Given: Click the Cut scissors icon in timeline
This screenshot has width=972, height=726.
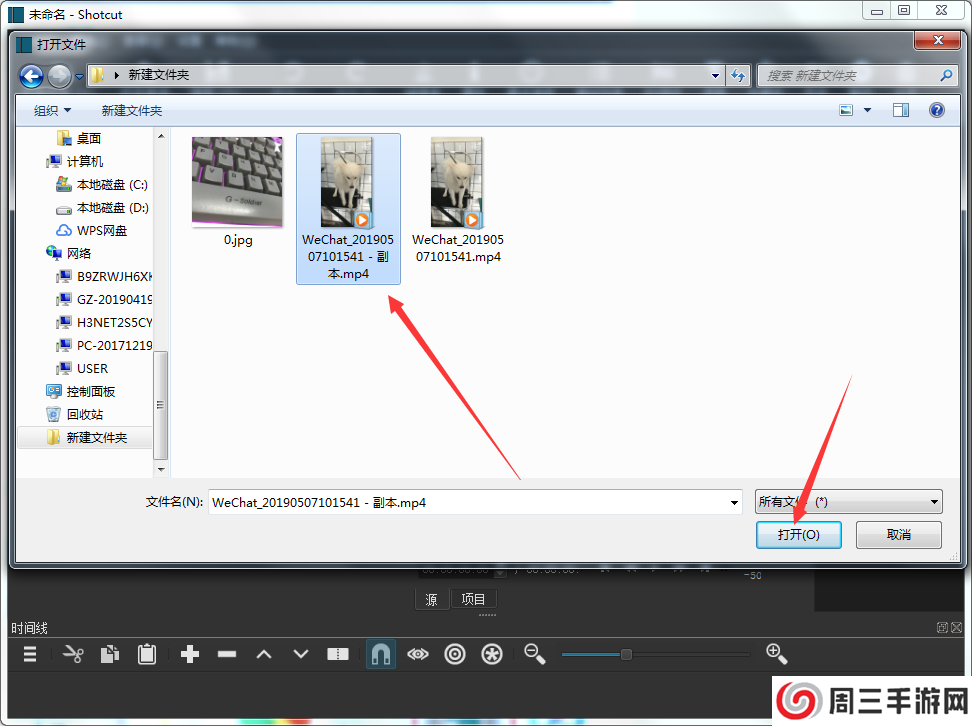Looking at the screenshot, I should pyautogui.click(x=73, y=654).
